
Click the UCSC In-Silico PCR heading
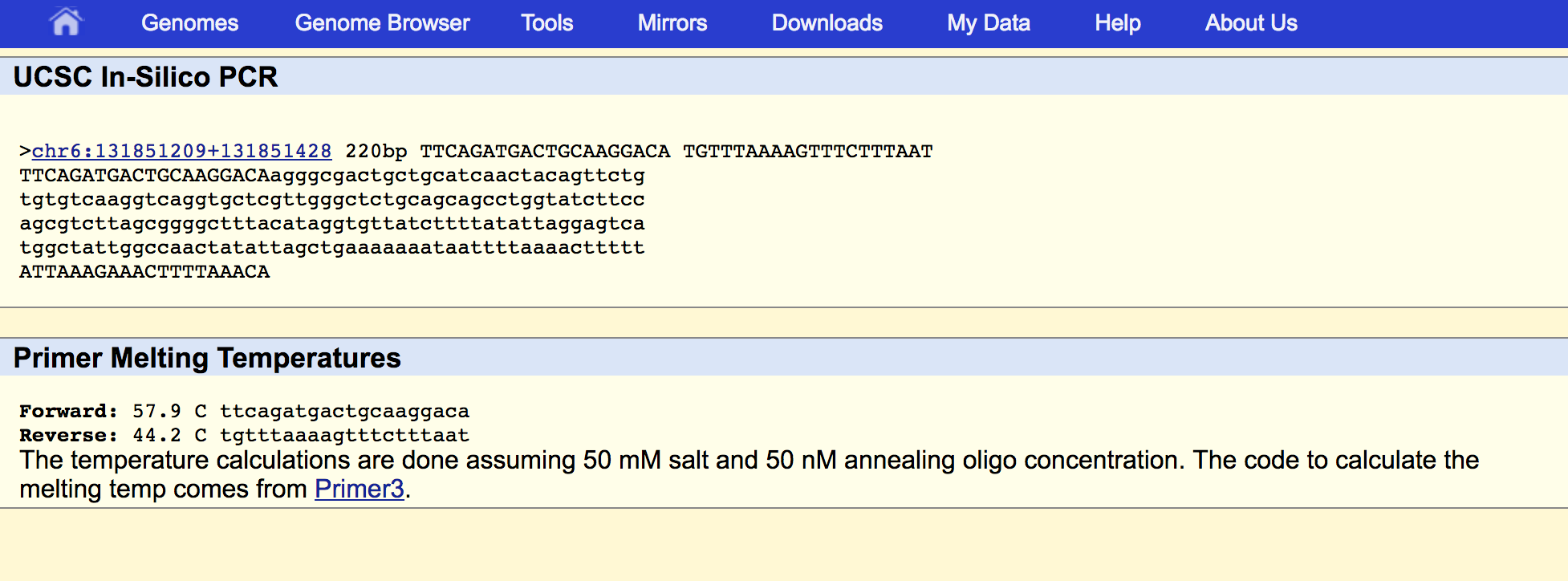(145, 77)
